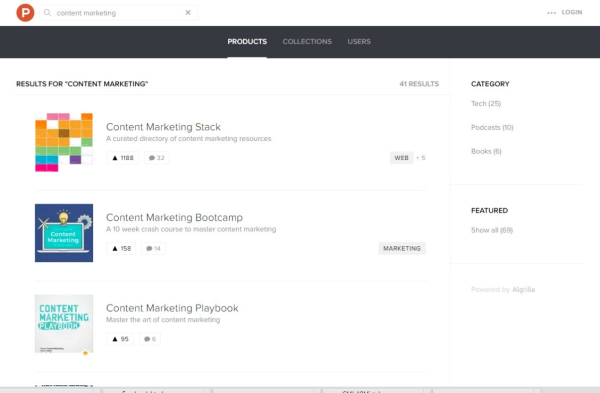Image resolution: width=600 pixels, height=393 pixels.
Task: Click 'A 10 week crash course' description
Action: 191,229
